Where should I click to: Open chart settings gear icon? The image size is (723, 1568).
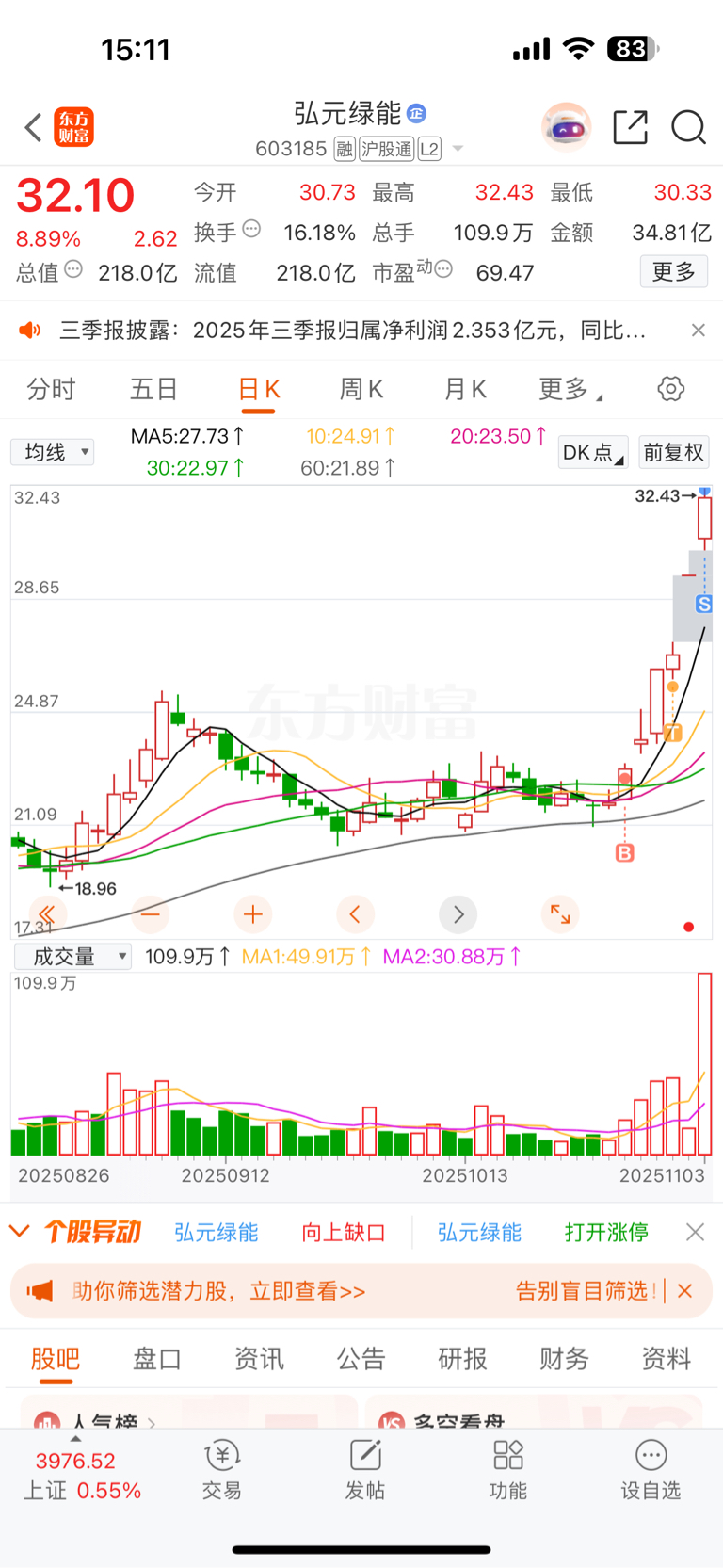pyautogui.click(x=670, y=389)
